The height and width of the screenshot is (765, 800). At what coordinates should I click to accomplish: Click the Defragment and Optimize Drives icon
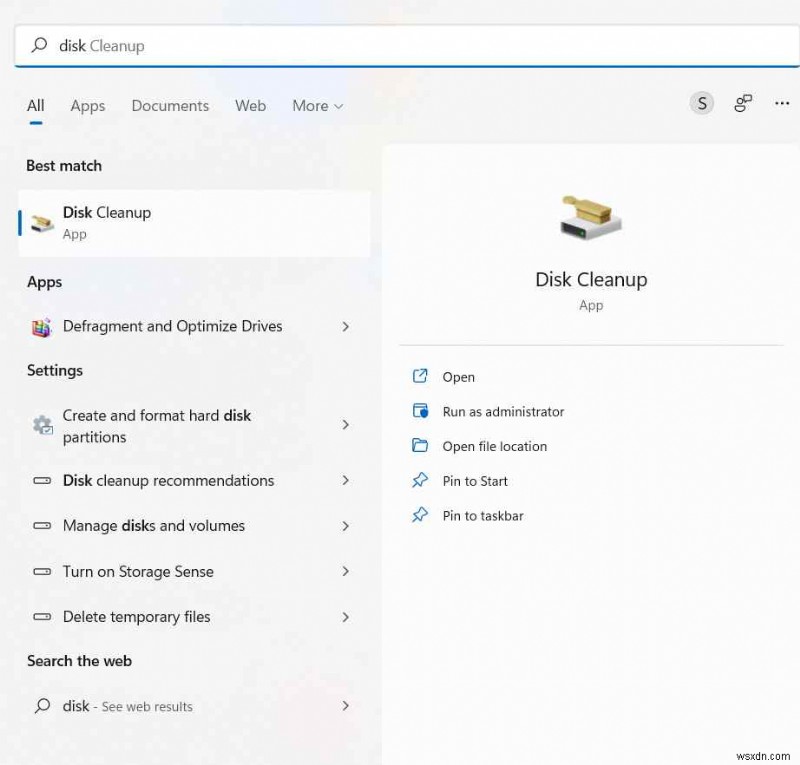41,327
